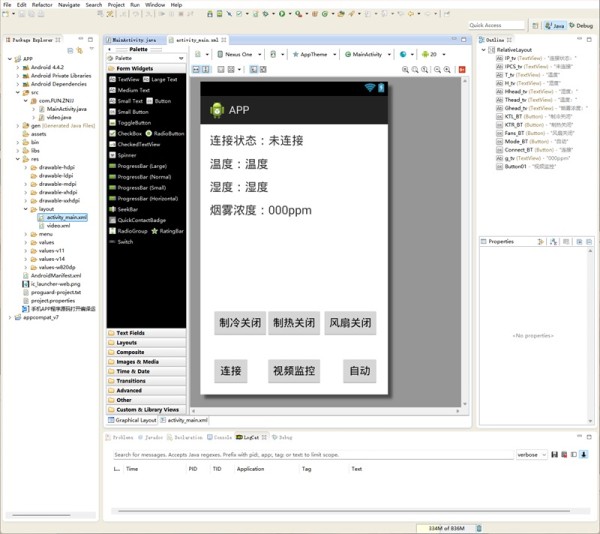This screenshot has height=534, width=600.
Task: Select video.xml in the layout folder
Action: click(x=55, y=226)
